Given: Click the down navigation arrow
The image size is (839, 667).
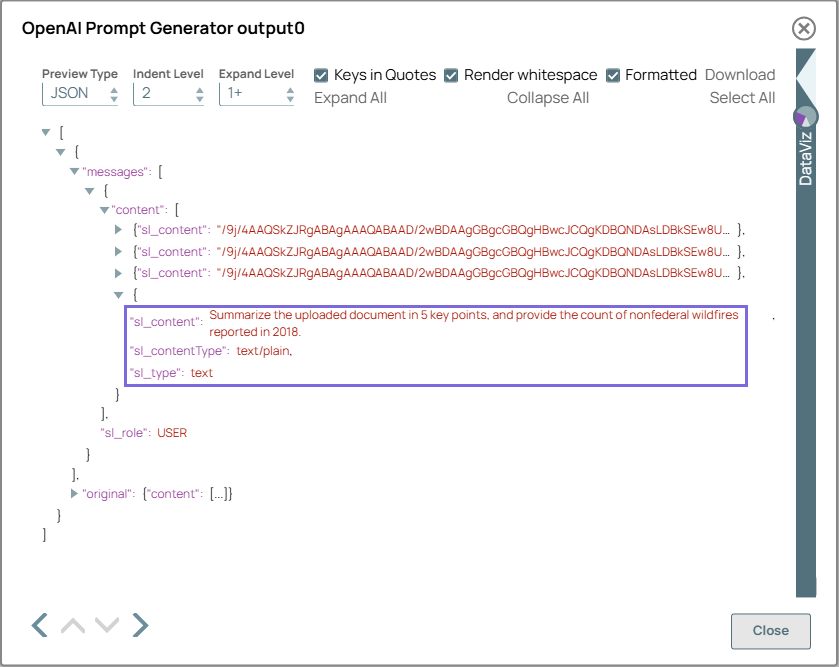Looking at the screenshot, I should 106,624.
